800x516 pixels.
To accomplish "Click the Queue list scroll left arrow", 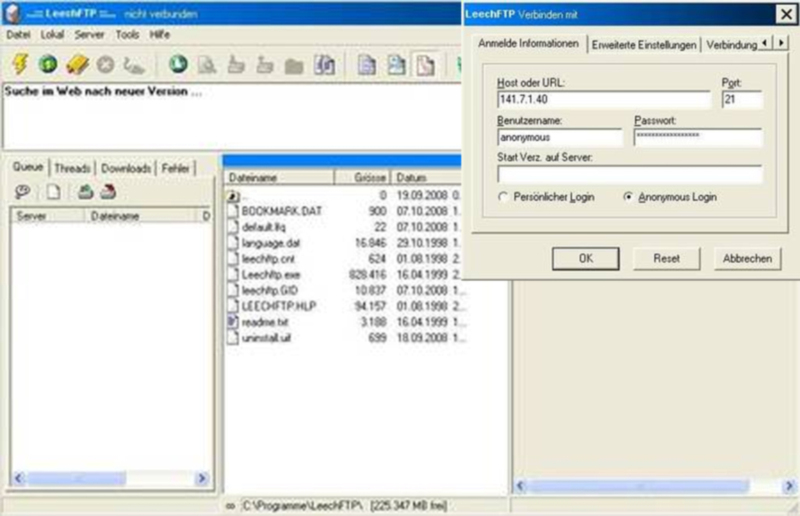I will (19, 478).
